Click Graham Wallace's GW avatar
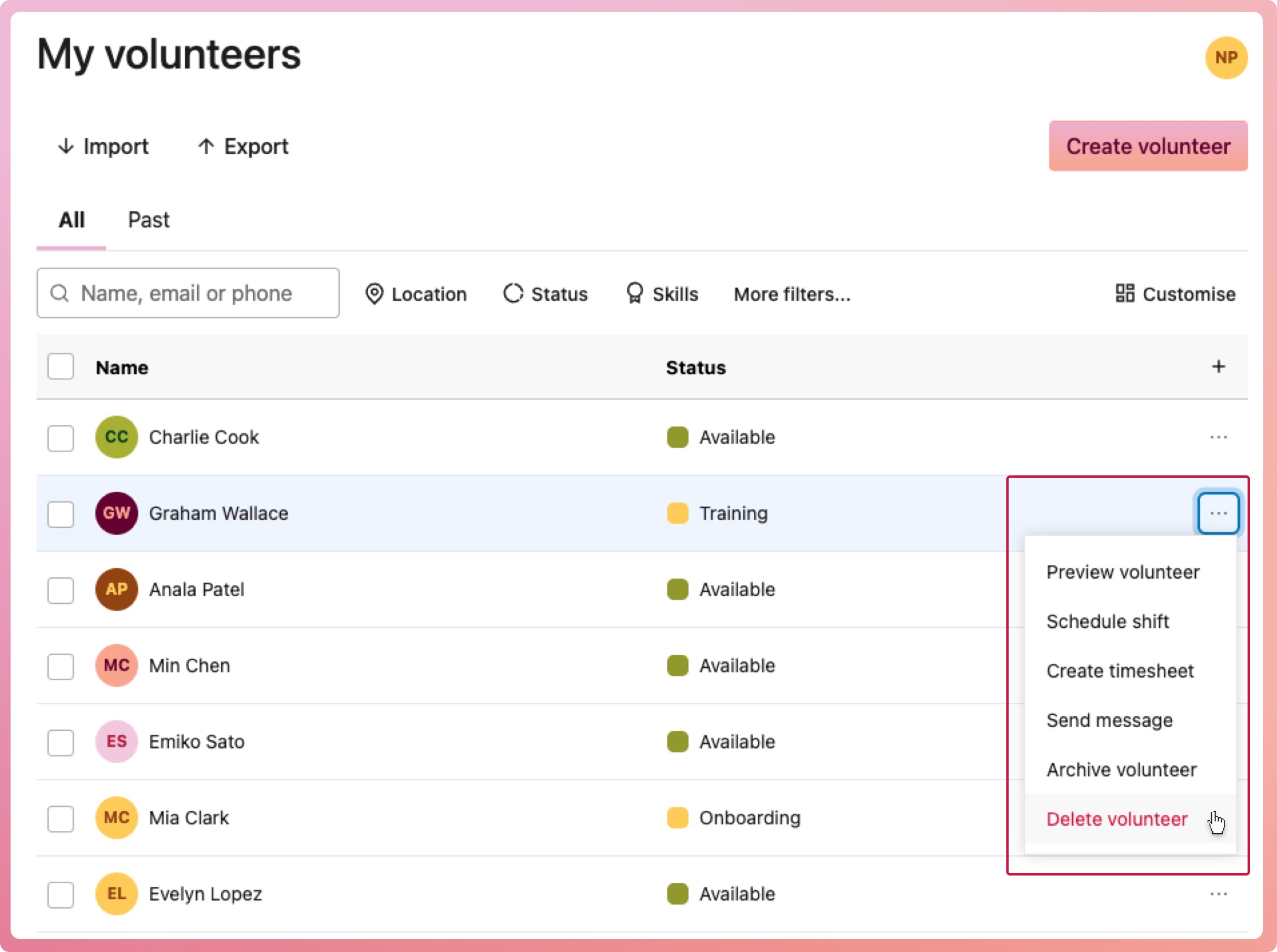The image size is (1277, 952). (117, 513)
